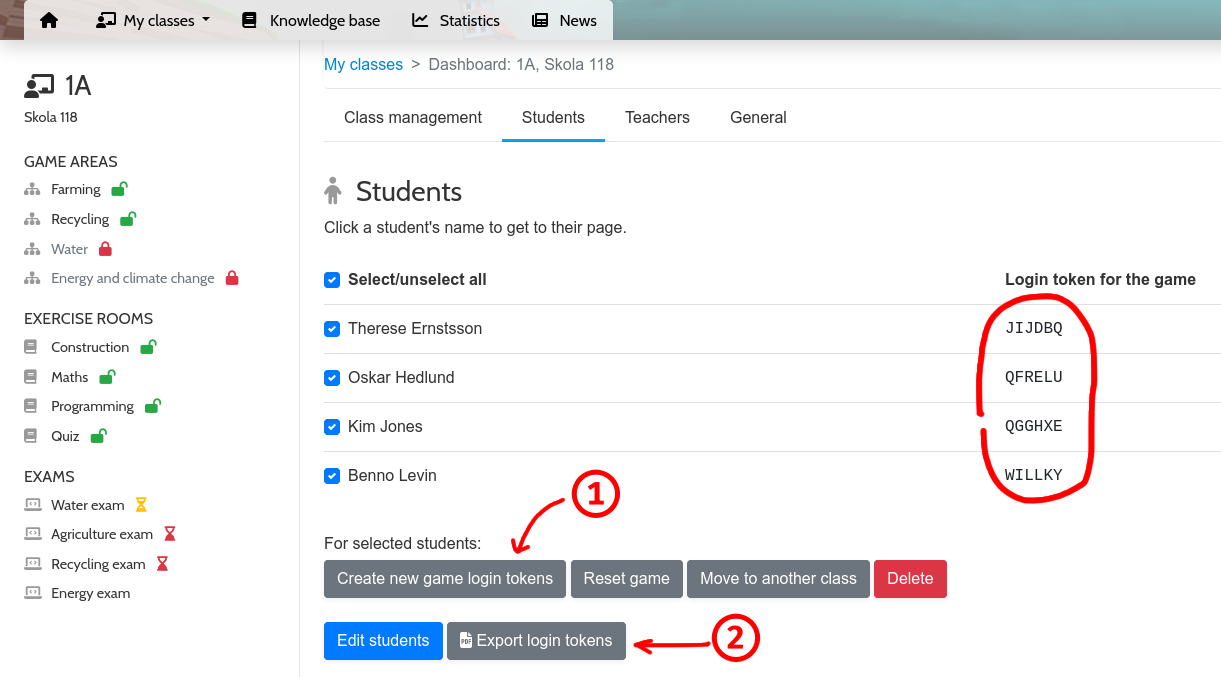
Task: Open the Recycling game area
Action: click(80, 220)
